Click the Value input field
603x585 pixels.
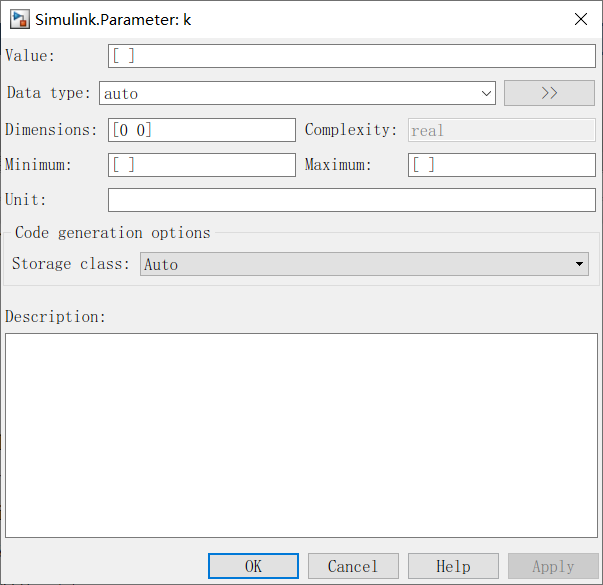(x=351, y=56)
